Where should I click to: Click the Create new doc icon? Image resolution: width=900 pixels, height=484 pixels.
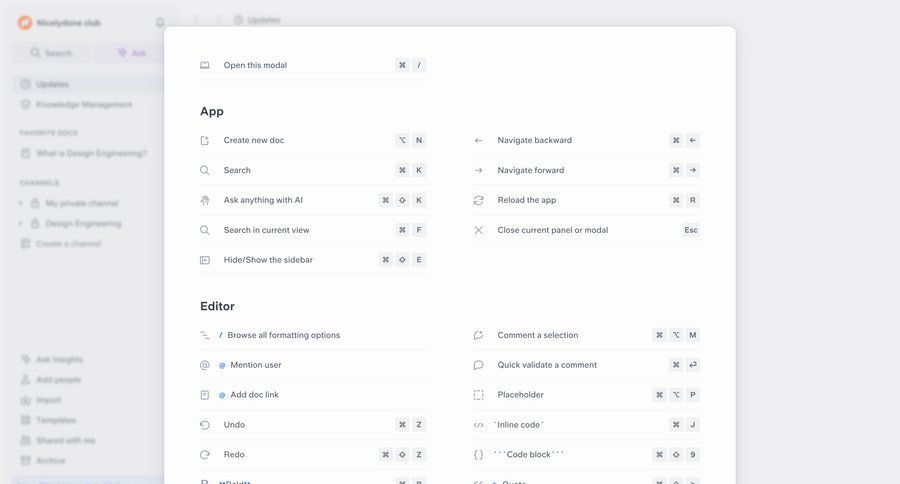coord(205,141)
